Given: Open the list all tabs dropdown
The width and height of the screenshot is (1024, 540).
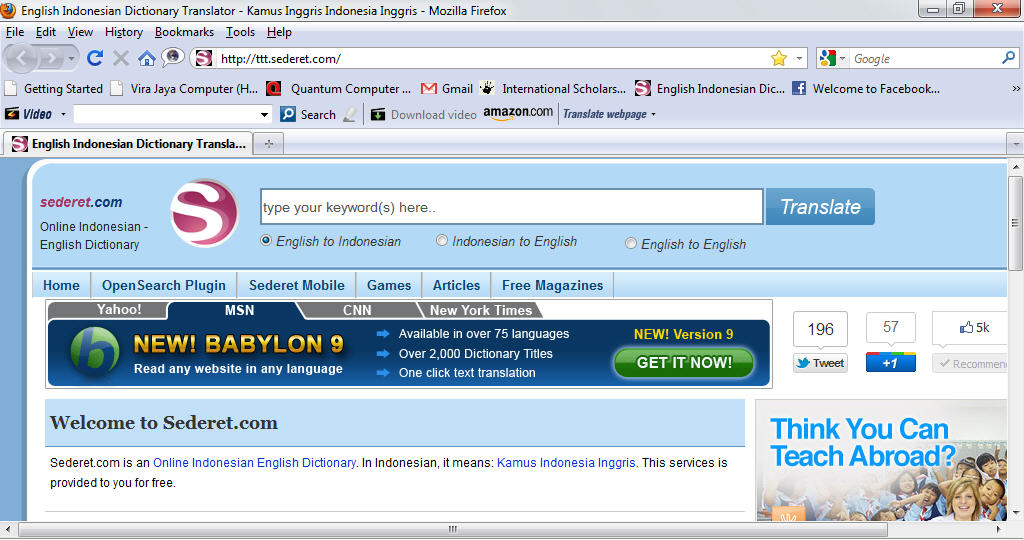Looking at the screenshot, I should 1016,143.
